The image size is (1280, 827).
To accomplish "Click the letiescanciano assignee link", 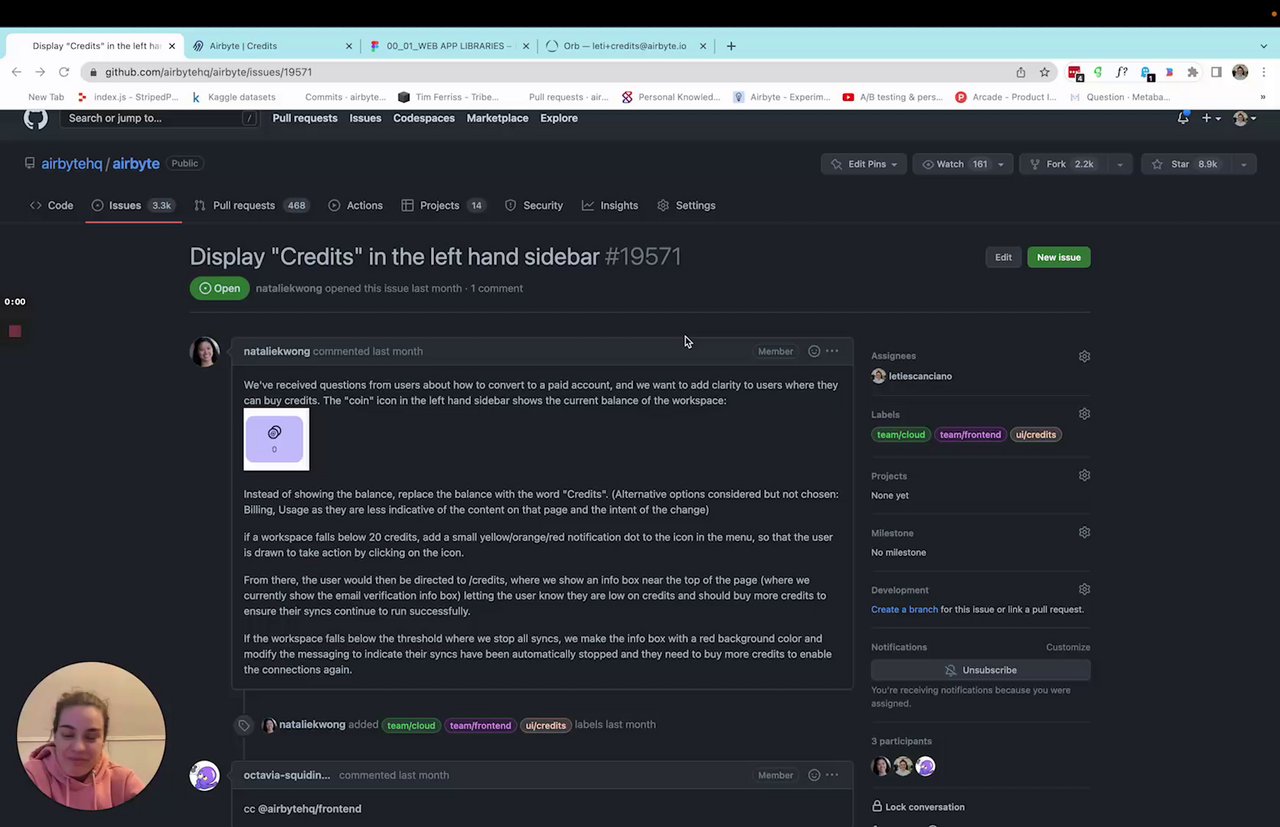I will tap(920, 376).
